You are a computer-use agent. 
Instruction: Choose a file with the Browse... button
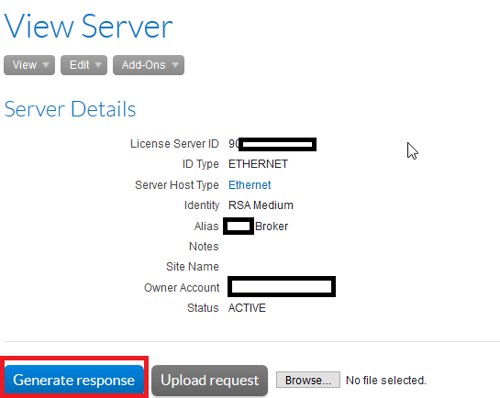click(308, 380)
